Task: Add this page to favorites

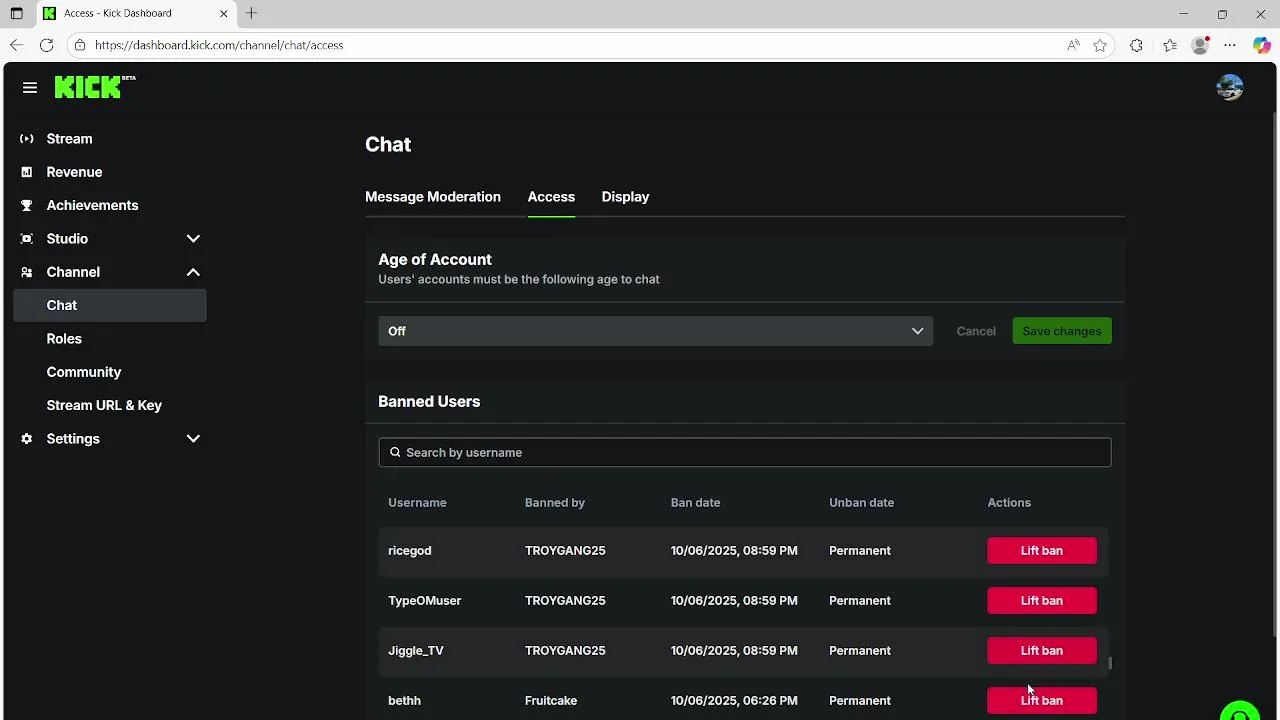Action: pos(1100,45)
